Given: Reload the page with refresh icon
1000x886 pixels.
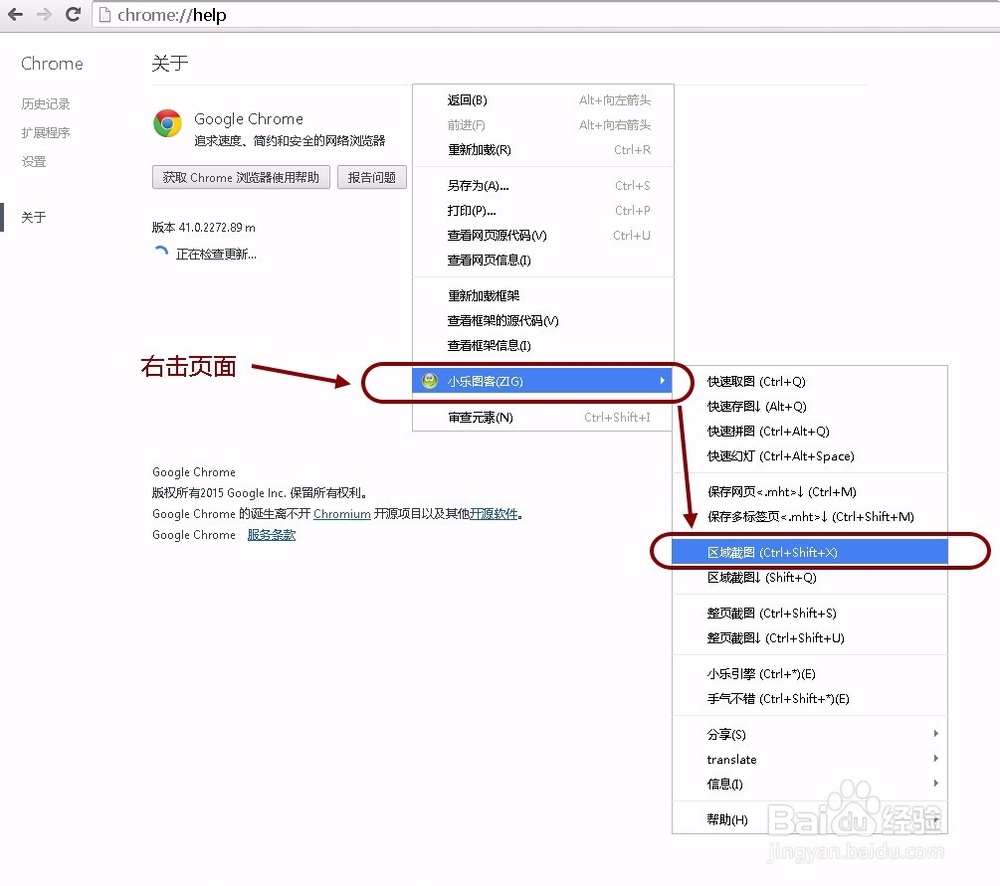Looking at the screenshot, I should 73,14.
